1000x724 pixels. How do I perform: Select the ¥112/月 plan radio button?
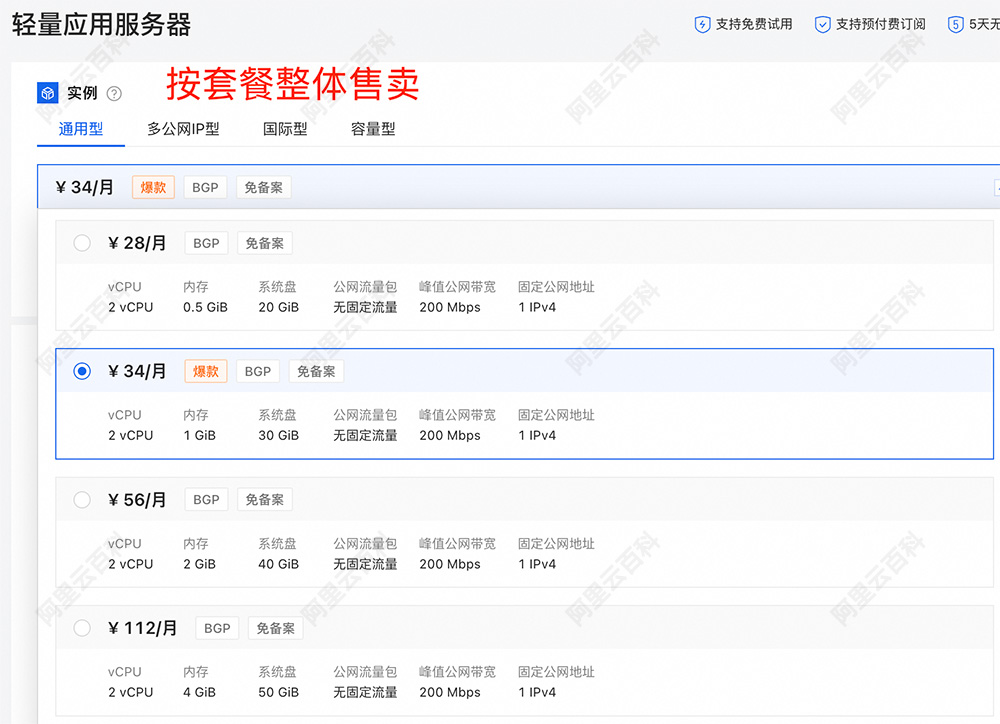(x=82, y=628)
